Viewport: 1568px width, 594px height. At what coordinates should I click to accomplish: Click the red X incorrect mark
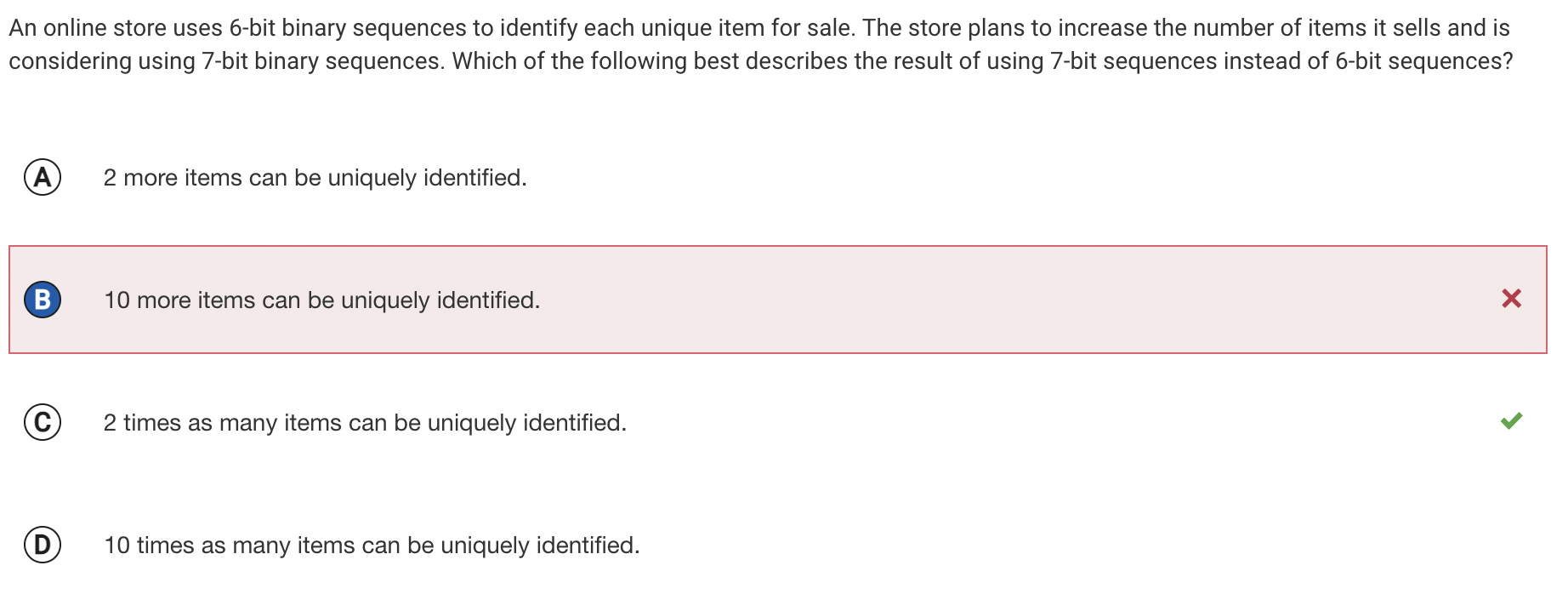pos(1511,299)
